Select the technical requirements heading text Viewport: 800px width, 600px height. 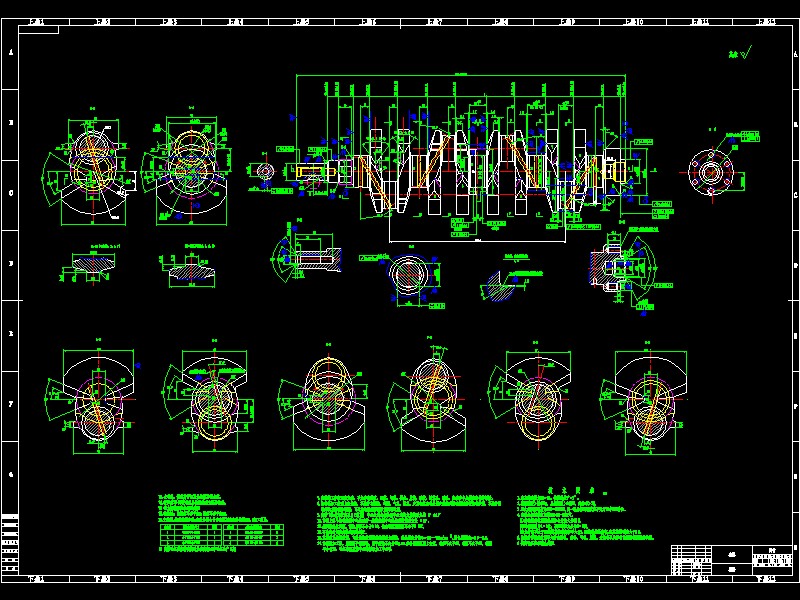[571, 490]
